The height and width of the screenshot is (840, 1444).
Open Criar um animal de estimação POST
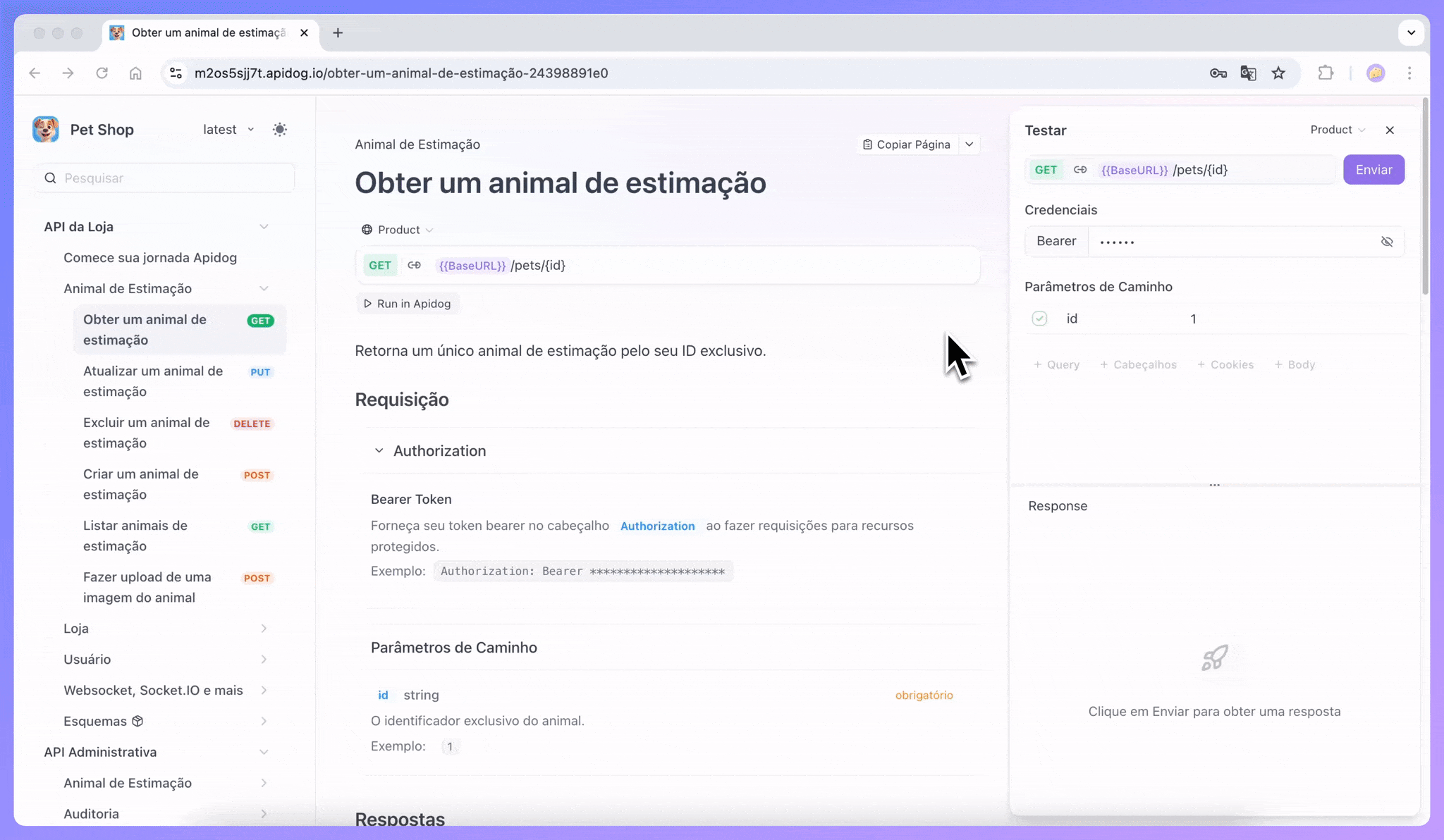(x=179, y=484)
